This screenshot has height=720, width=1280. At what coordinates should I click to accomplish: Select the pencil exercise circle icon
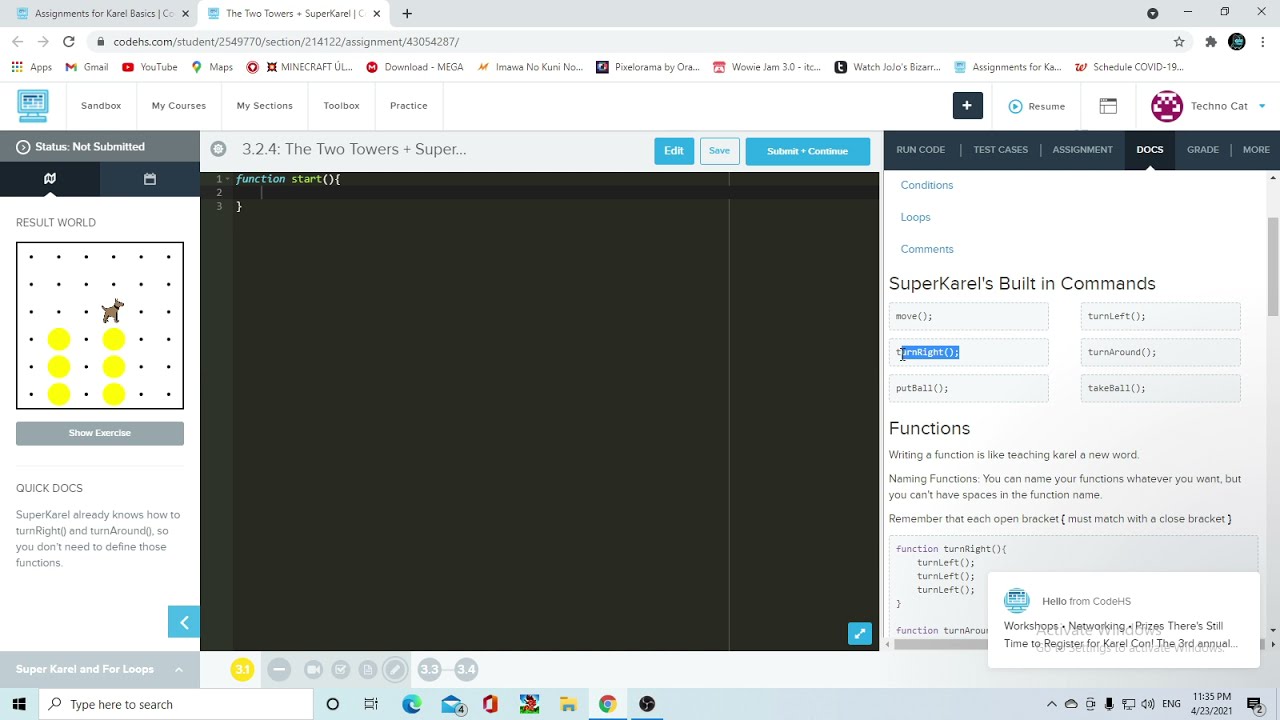396,669
